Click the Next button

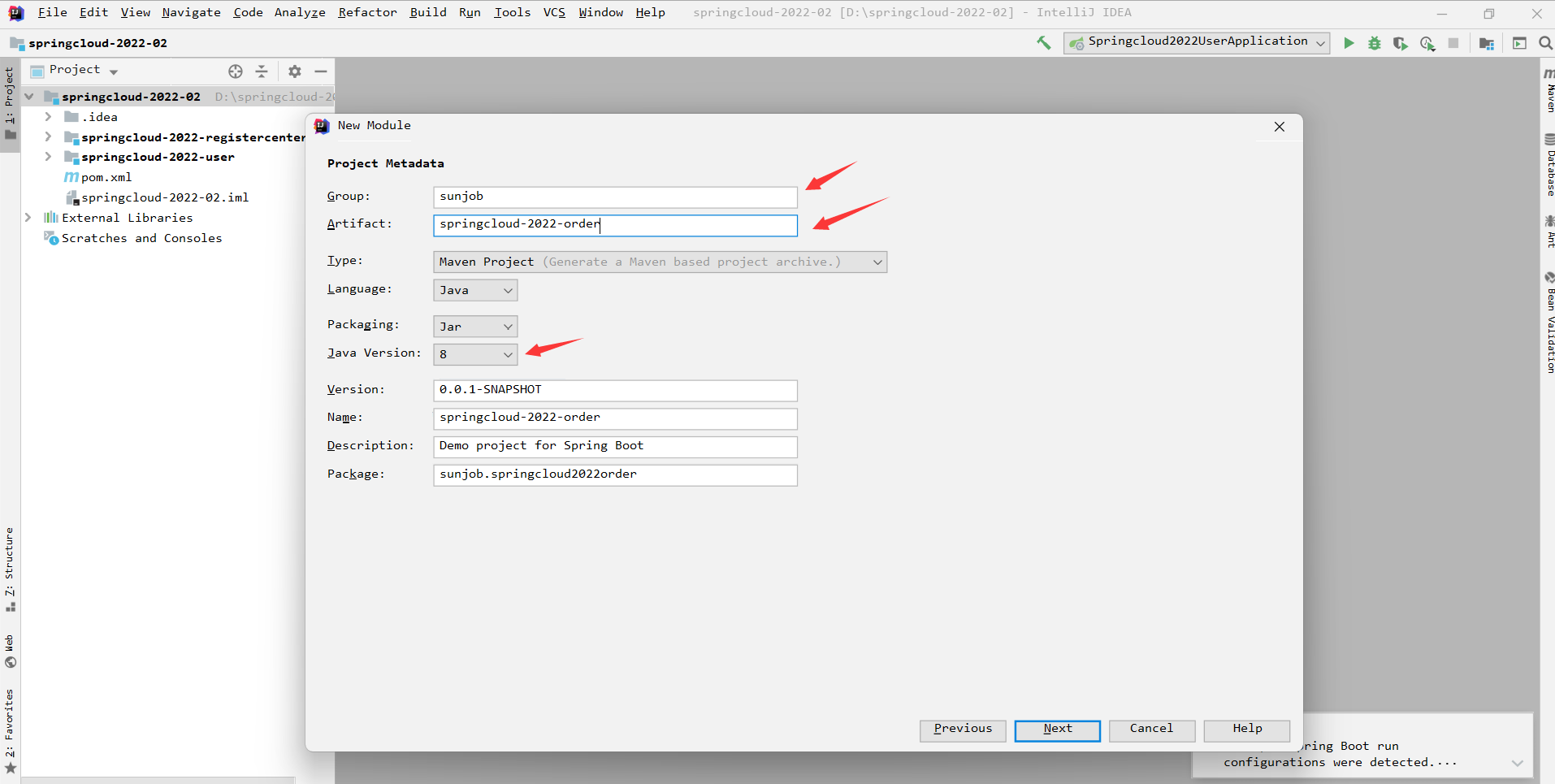1058,730
